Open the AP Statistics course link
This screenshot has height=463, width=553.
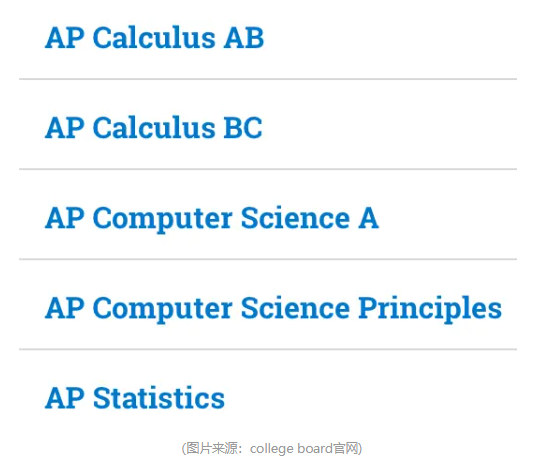pos(135,398)
